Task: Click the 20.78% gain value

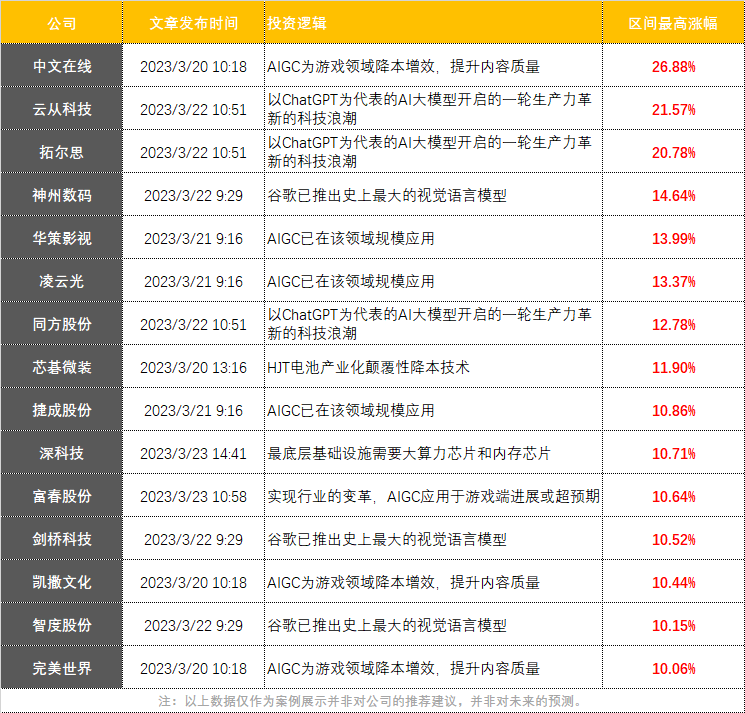Action: tap(673, 152)
